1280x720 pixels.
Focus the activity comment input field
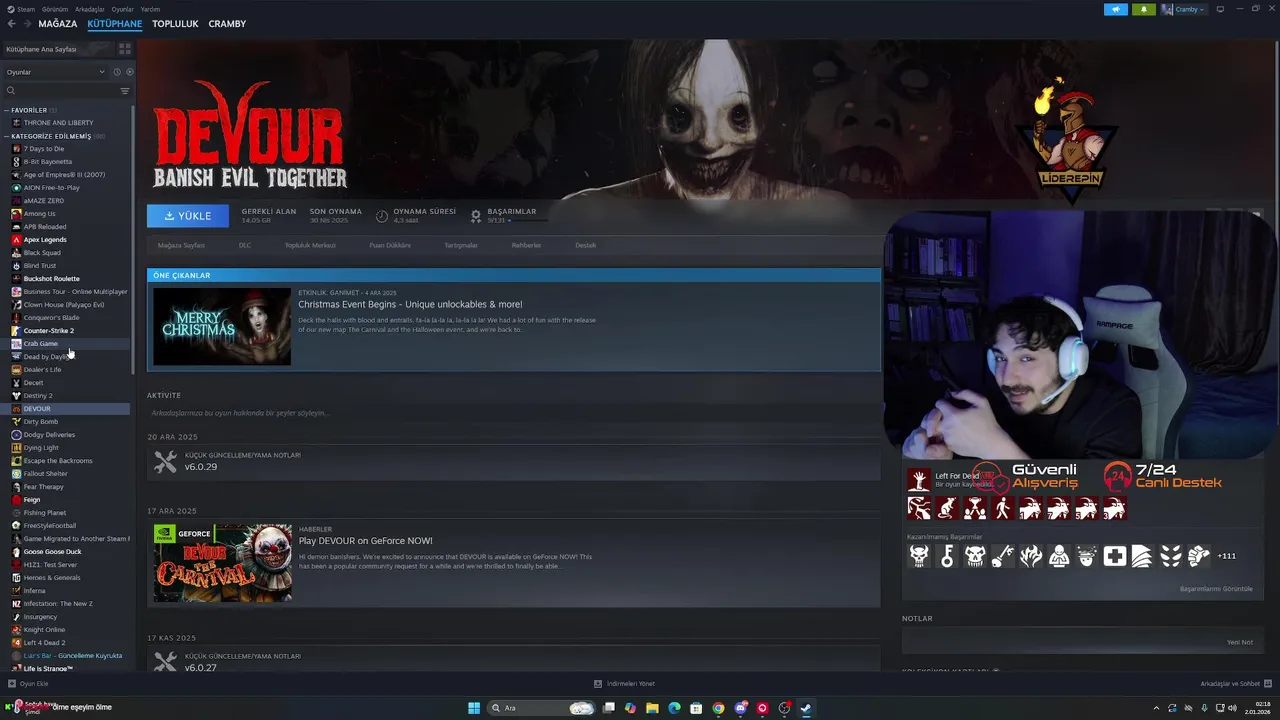(514, 413)
